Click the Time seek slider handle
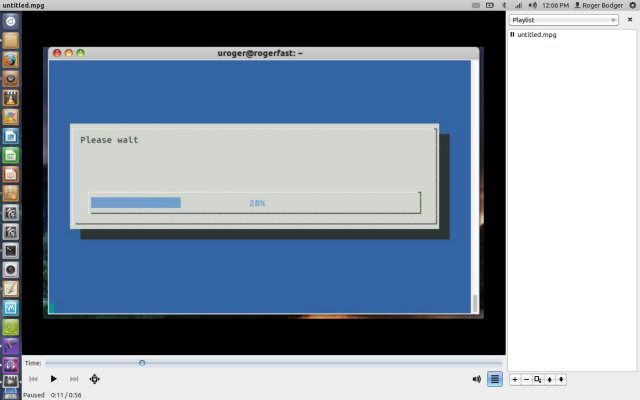Screen dimensions: 640x400 [142, 363]
